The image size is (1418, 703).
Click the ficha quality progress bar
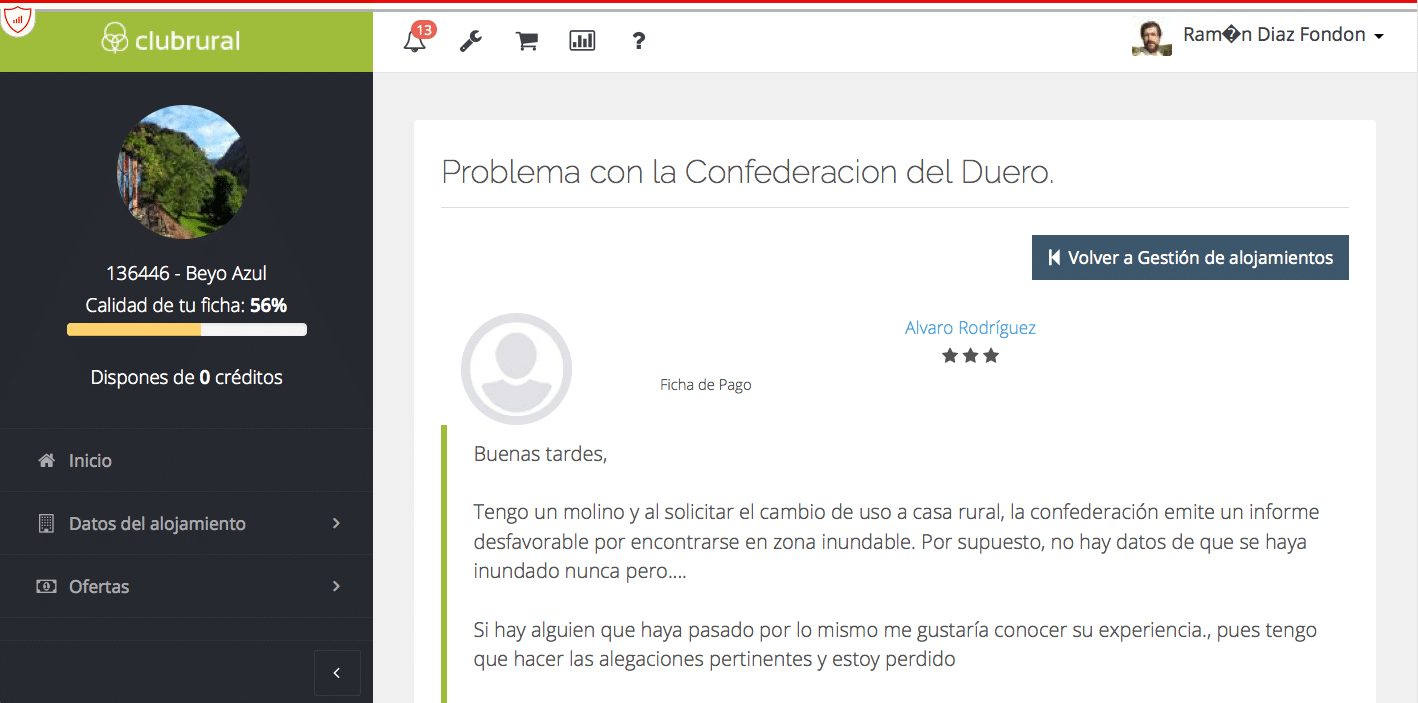[186, 329]
